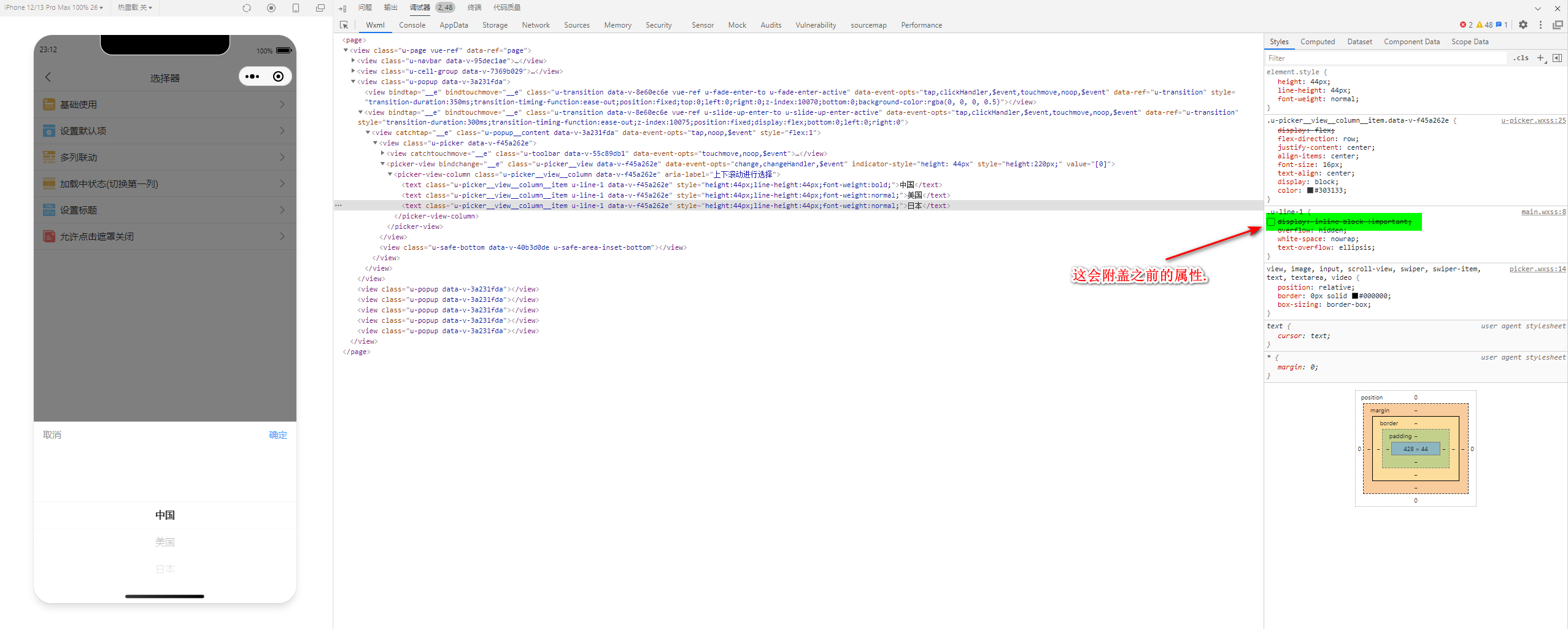Image resolution: width=1568 pixels, height=629 pixels.
Task: Toggle the computed styles sidebar icon
Action: [x=1557, y=58]
